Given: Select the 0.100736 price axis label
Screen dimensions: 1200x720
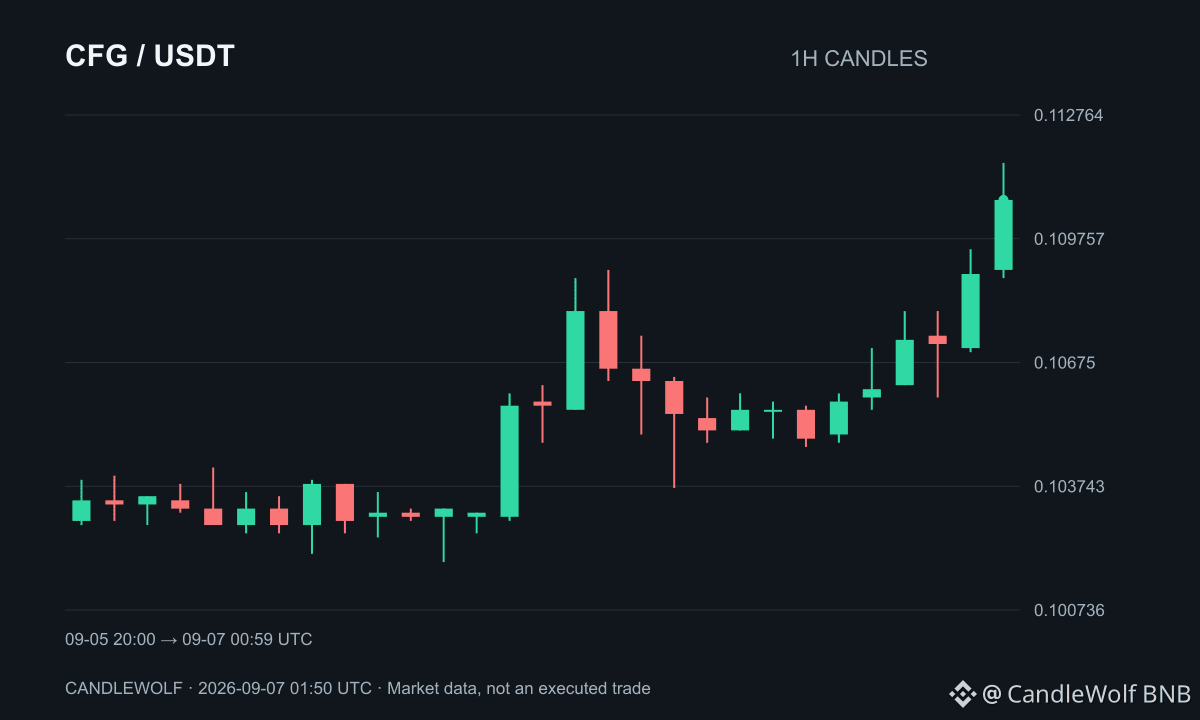Looking at the screenshot, I should coord(1068,610).
